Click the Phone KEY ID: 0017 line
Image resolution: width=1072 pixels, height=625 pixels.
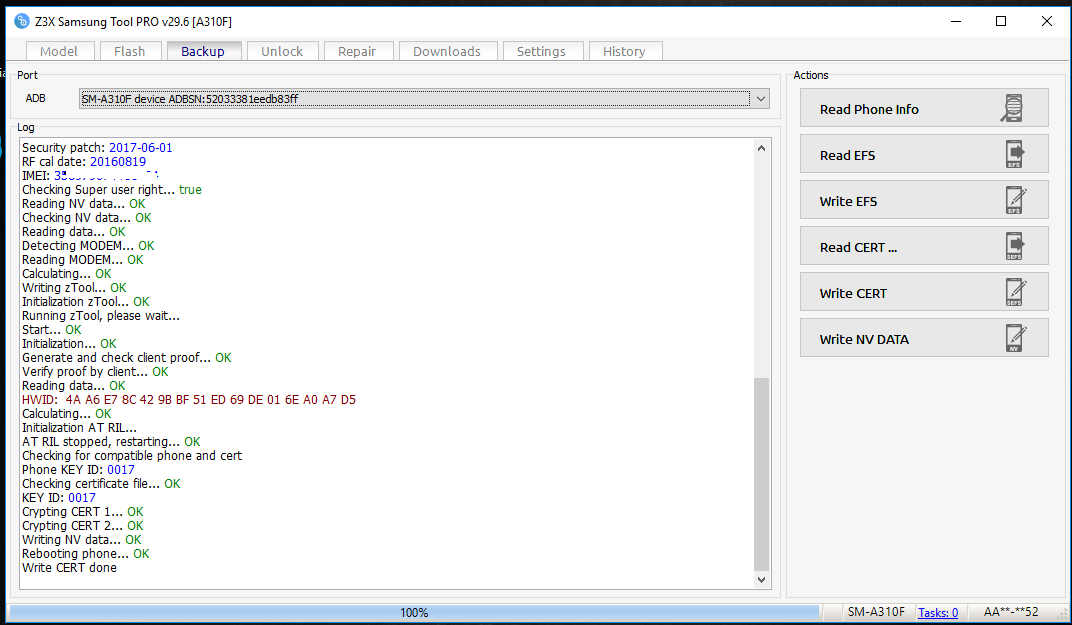(78, 469)
